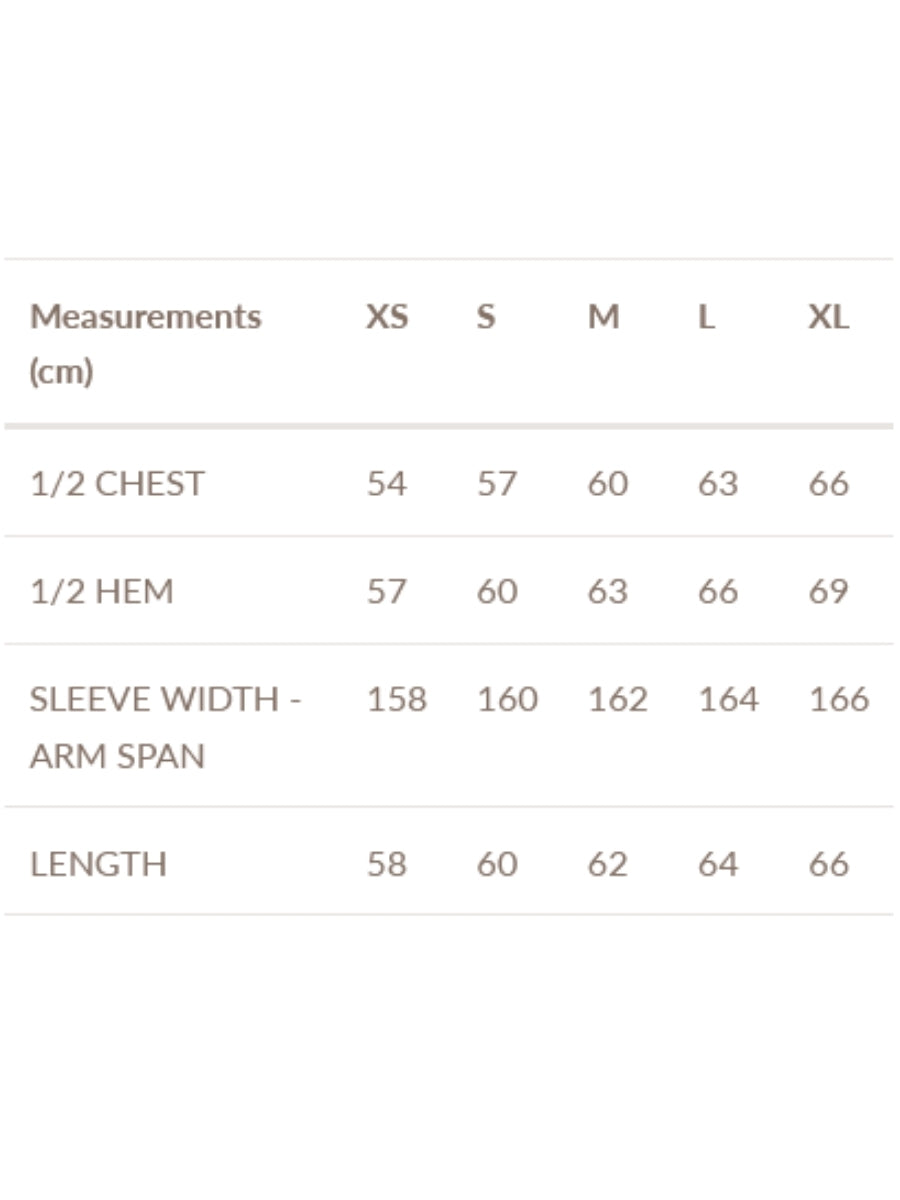Select the XS size column header
Screen dimensions: 900x1200
[387, 317]
